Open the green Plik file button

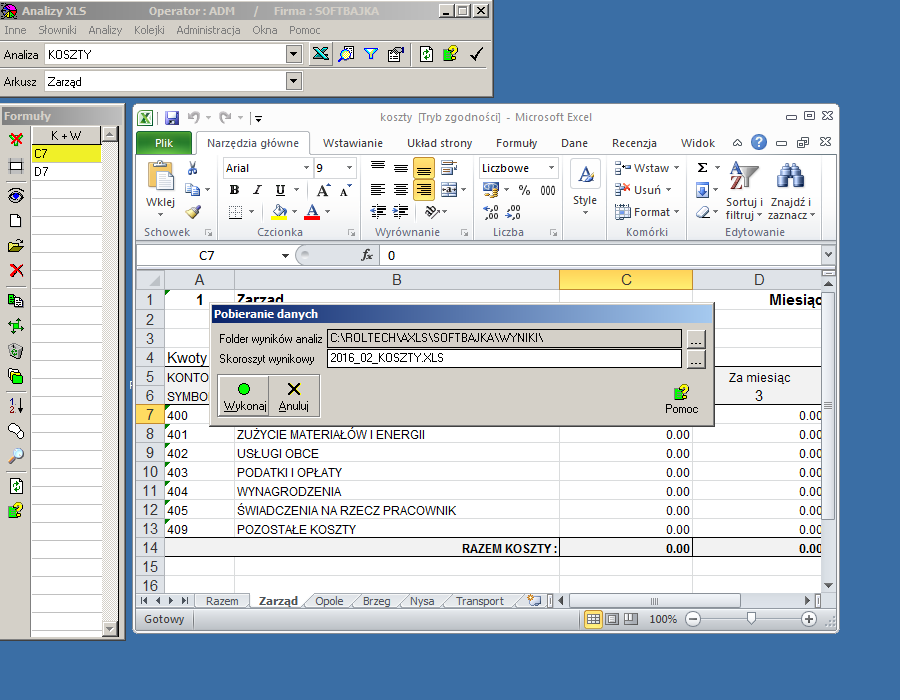(164, 143)
